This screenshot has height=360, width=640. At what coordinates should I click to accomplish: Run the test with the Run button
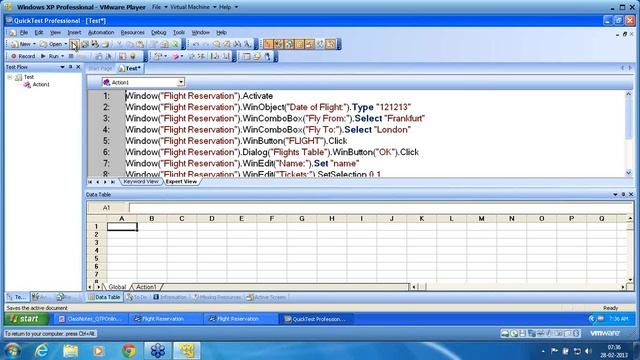coord(50,56)
